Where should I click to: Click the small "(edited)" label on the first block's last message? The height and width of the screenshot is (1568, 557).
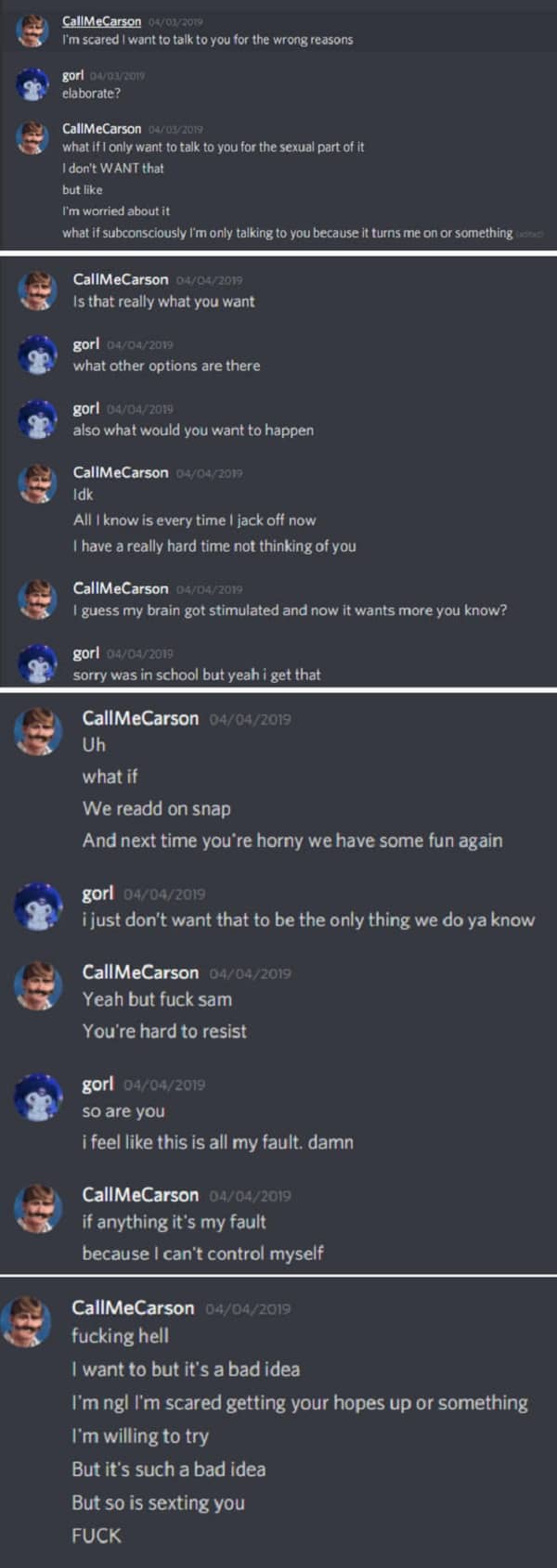[x=529, y=234]
